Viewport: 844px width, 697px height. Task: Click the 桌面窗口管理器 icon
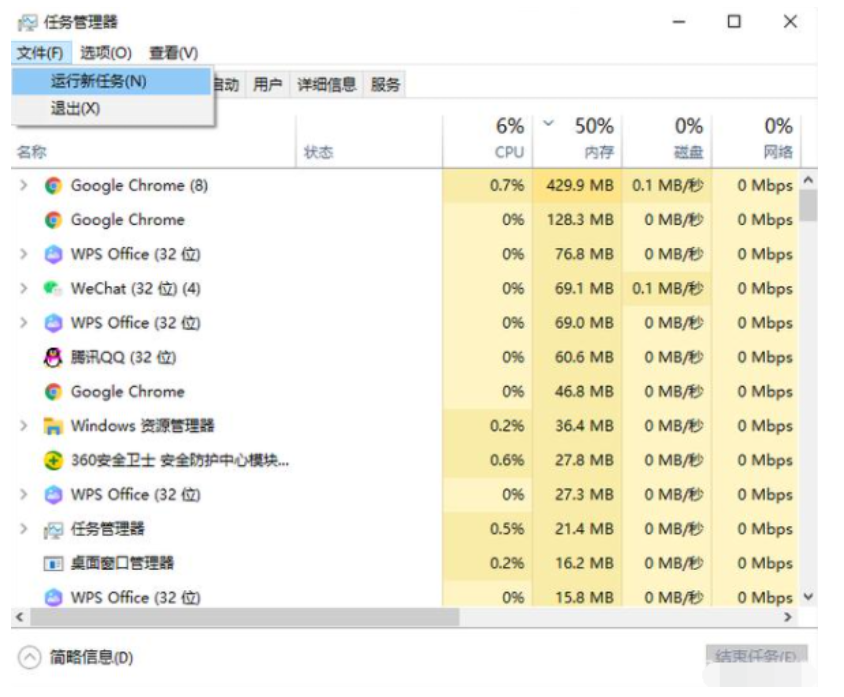click(x=53, y=564)
